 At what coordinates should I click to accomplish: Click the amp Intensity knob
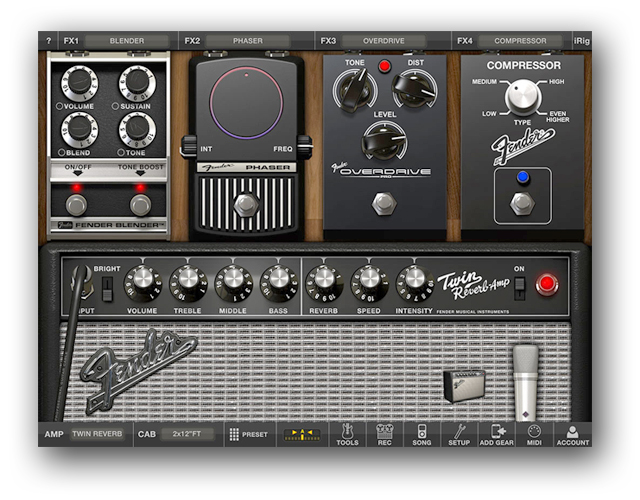[415, 282]
